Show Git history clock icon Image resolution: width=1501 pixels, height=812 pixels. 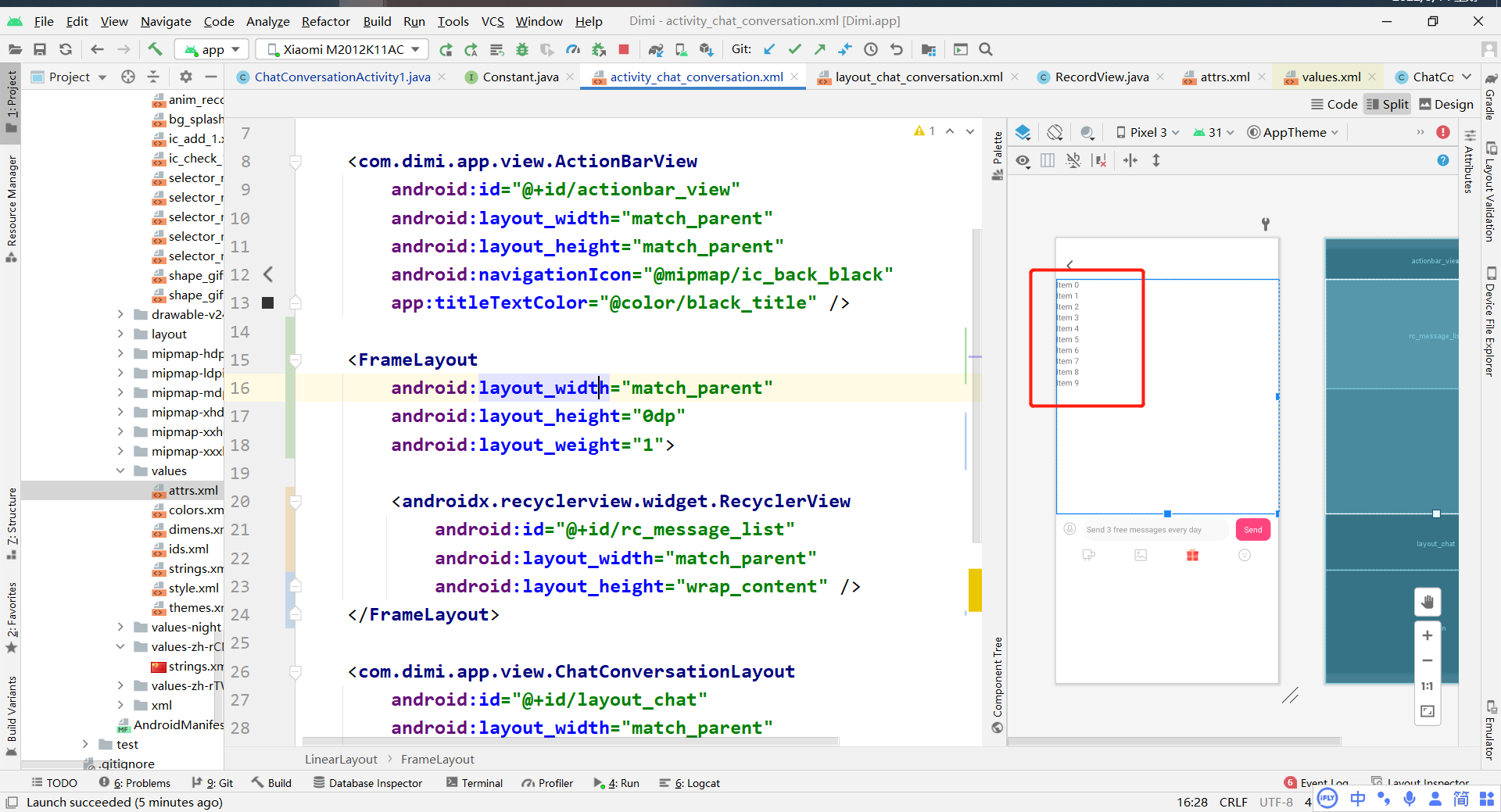point(871,49)
